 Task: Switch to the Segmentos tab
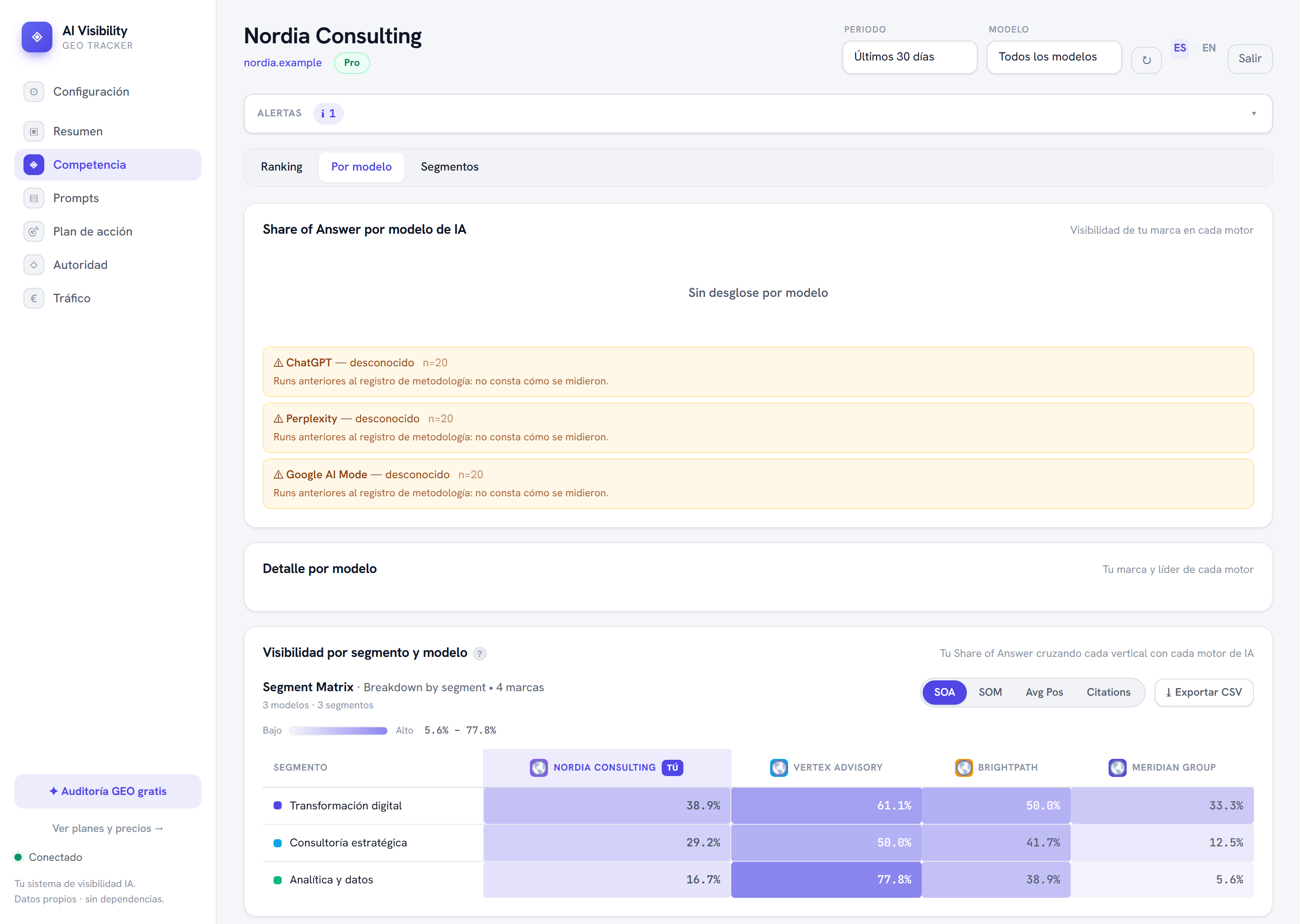pyautogui.click(x=450, y=167)
